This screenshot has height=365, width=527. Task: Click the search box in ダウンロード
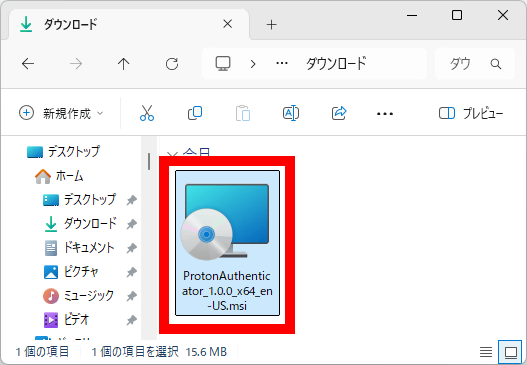click(x=475, y=64)
